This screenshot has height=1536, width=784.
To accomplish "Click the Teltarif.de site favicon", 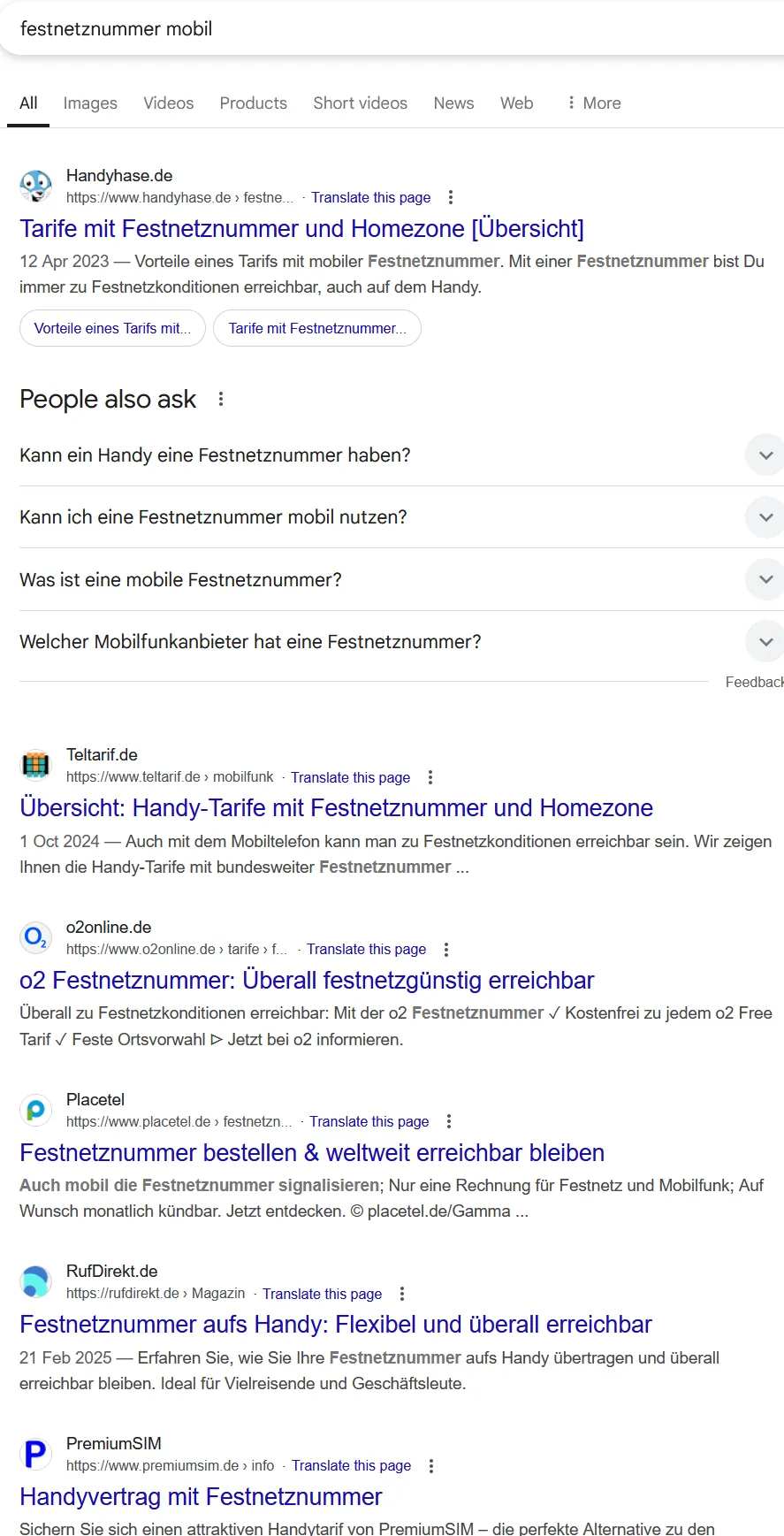I will tap(35, 765).
